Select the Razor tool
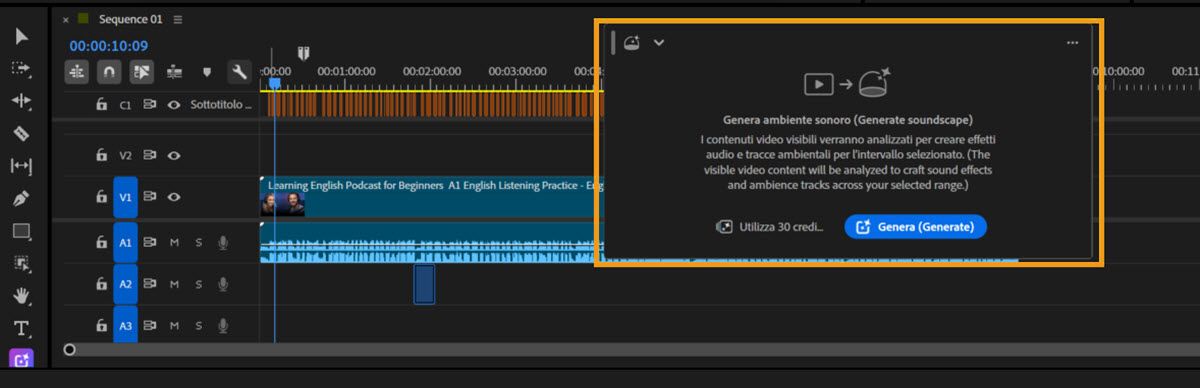The image size is (1200, 388). coord(21,133)
